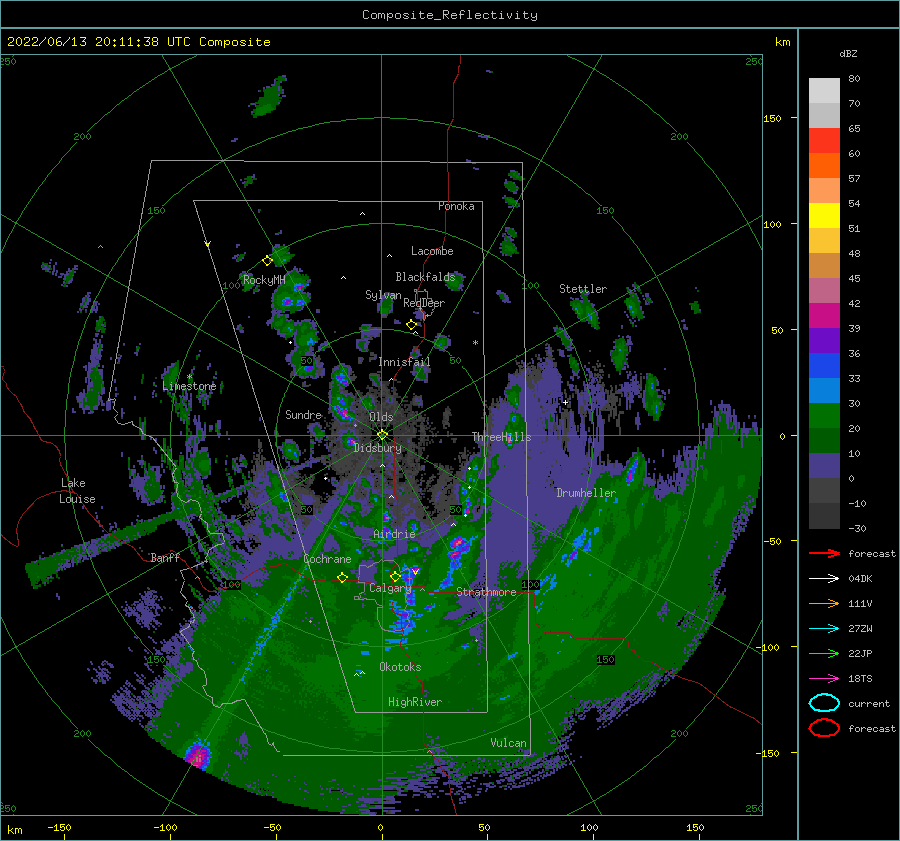Click the ThreeHills label
The width and height of the screenshot is (900, 841).
pyautogui.click(x=502, y=437)
